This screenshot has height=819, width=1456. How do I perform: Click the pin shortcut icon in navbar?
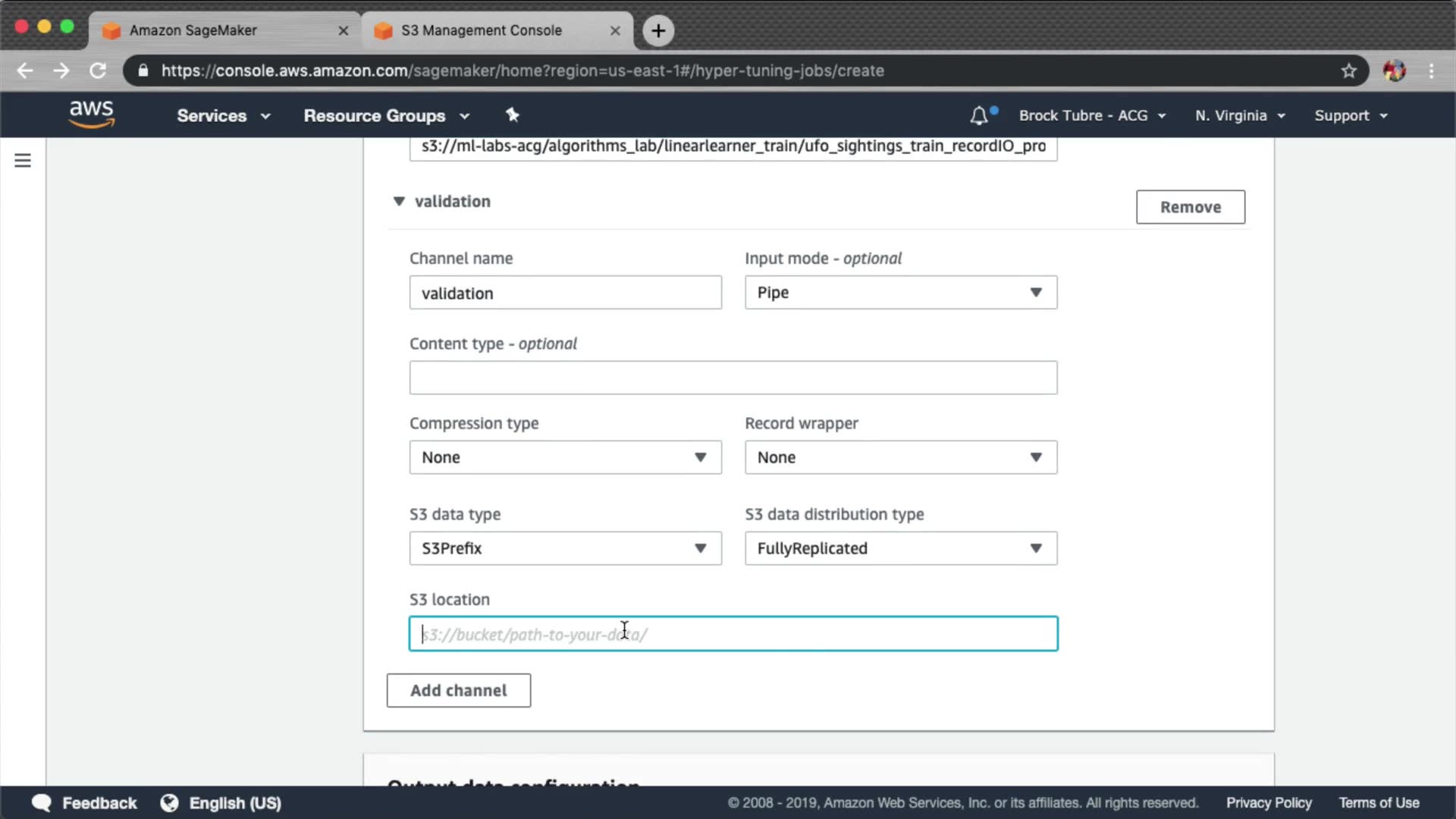pyautogui.click(x=513, y=115)
